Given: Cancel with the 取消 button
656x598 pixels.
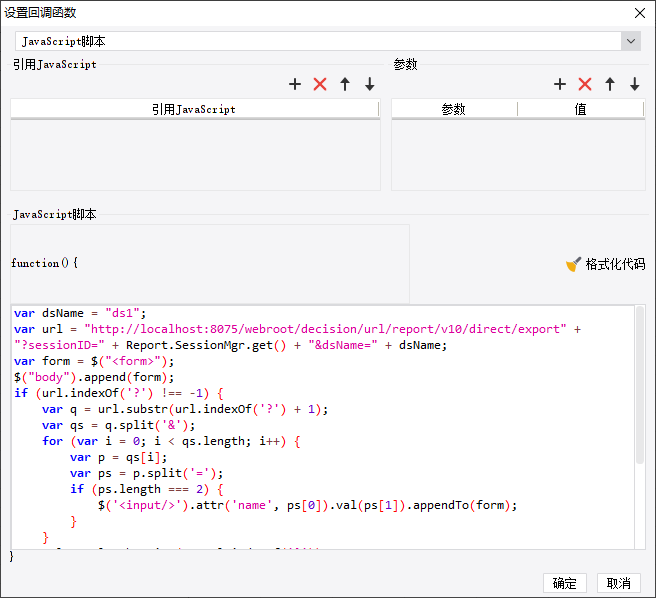Looking at the screenshot, I should click(619, 583).
